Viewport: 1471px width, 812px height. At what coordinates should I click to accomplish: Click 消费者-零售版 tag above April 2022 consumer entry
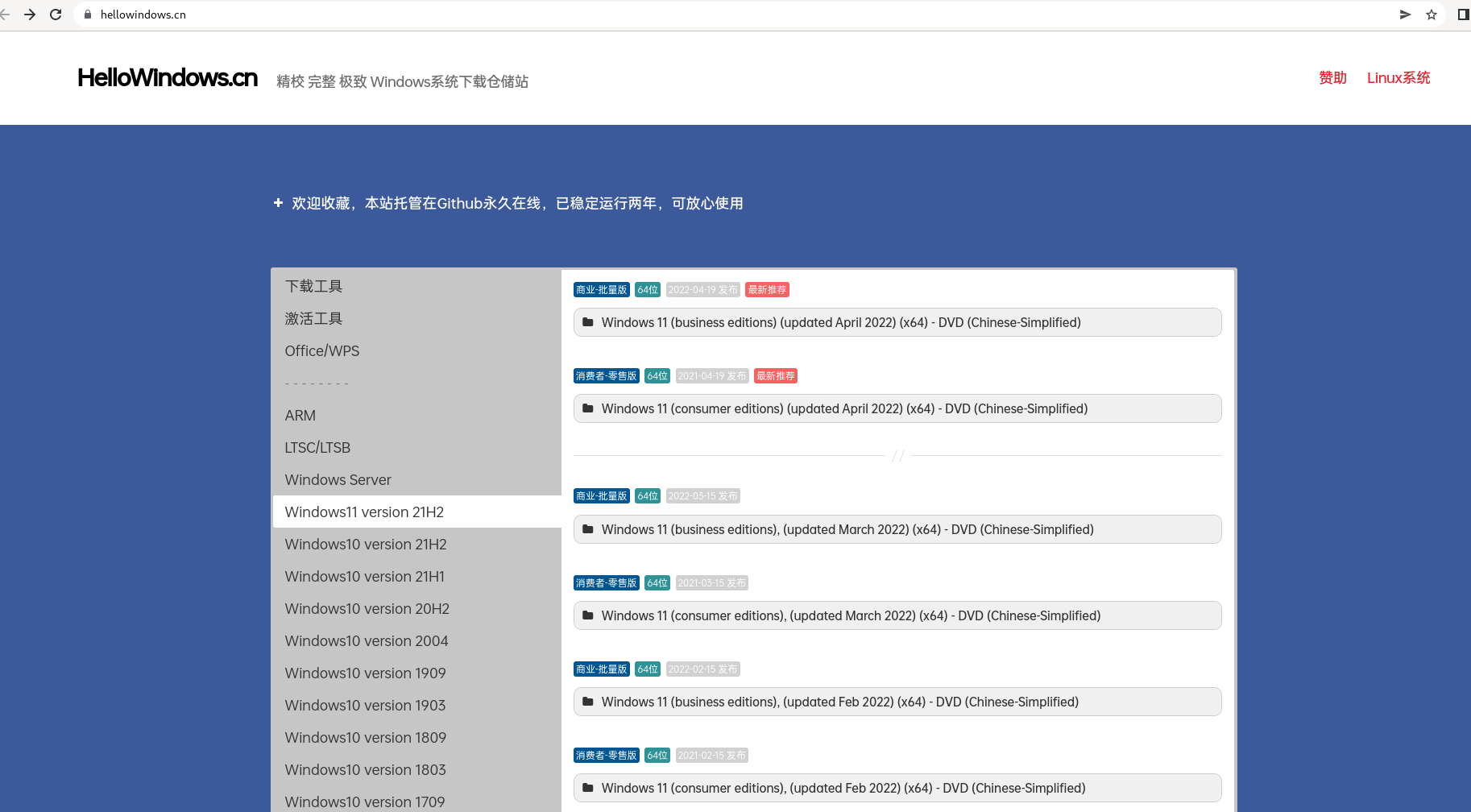[x=607, y=375]
